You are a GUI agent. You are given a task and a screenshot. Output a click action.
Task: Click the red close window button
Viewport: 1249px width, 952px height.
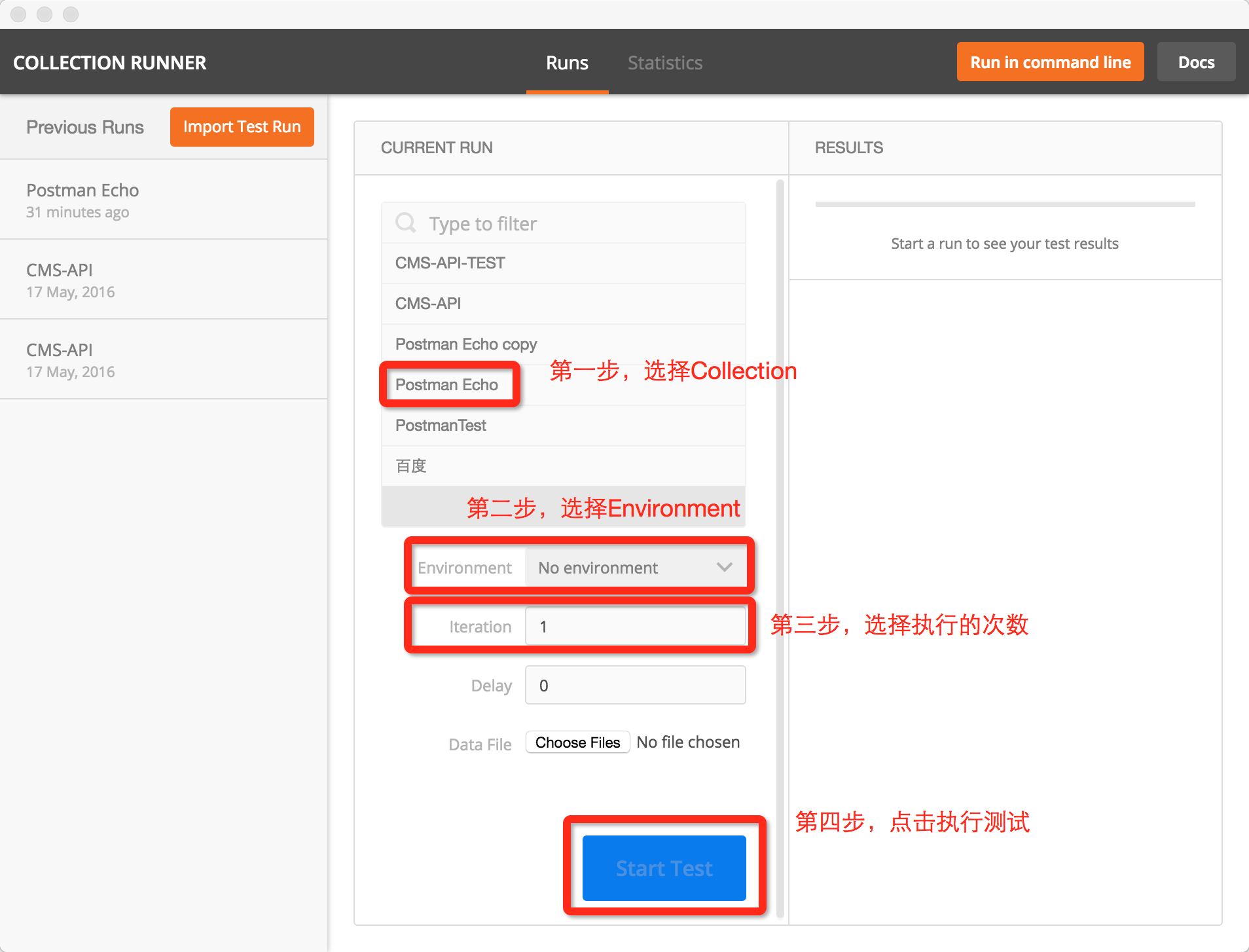pyautogui.click(x=19, y=14)
